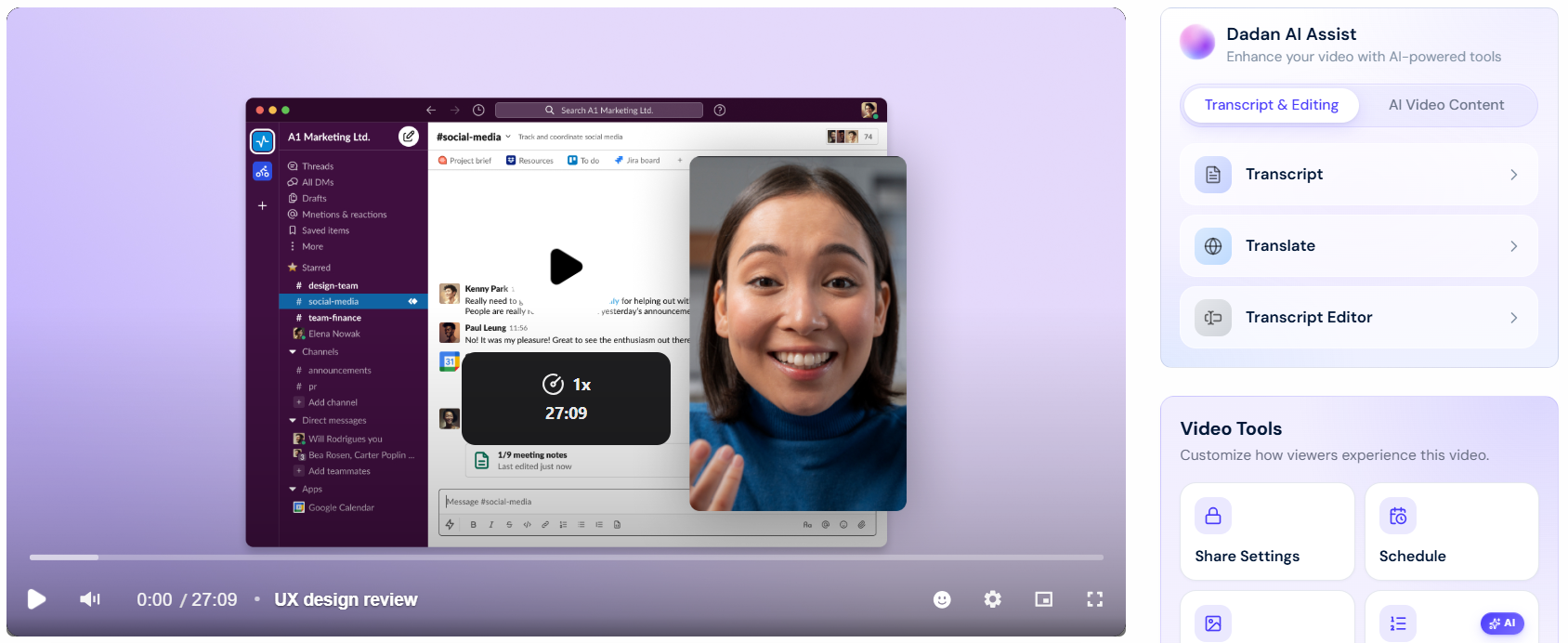Viewport: 1568px width, 643px height.
Task: Click the image thumbnail tool icon
Action: [x=1213, y=623]
